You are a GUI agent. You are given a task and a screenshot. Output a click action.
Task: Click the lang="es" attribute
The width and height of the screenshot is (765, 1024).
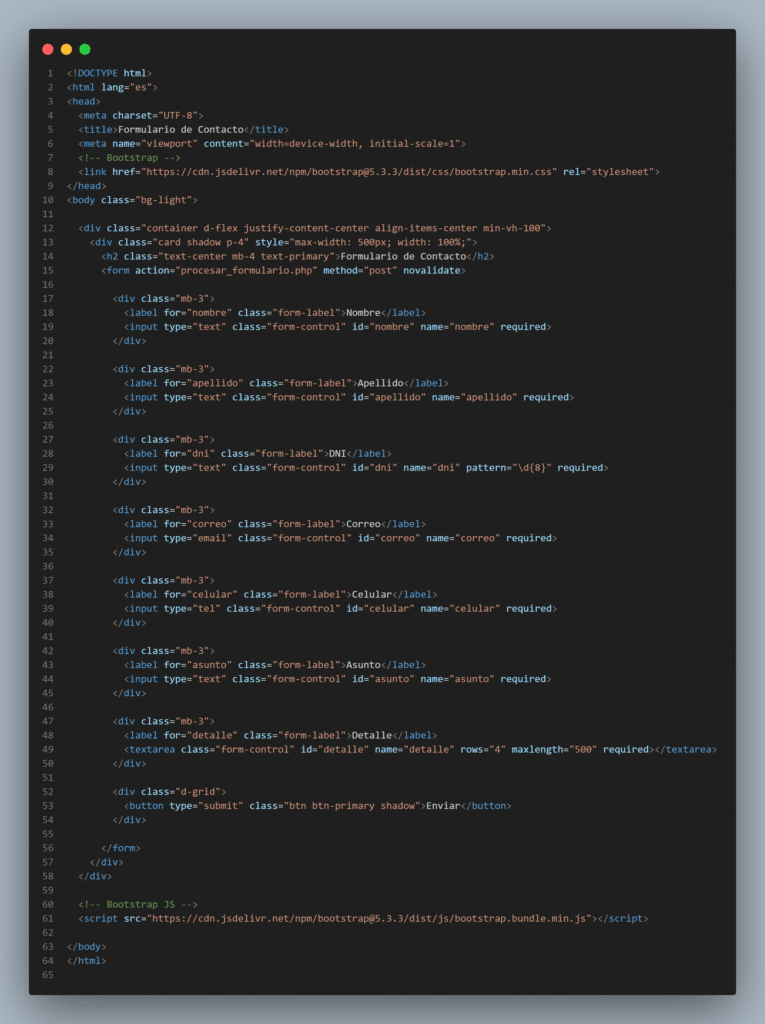(x=126, y=87)
